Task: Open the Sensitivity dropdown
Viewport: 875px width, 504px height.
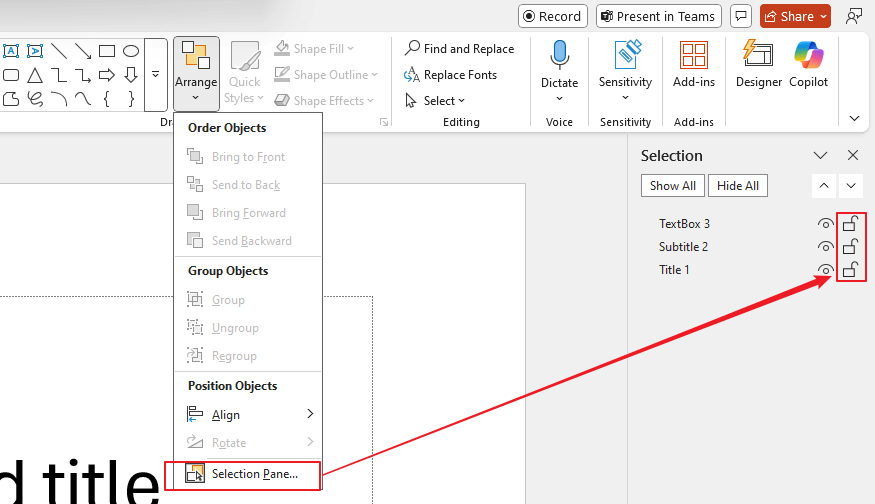Action: 625,73
